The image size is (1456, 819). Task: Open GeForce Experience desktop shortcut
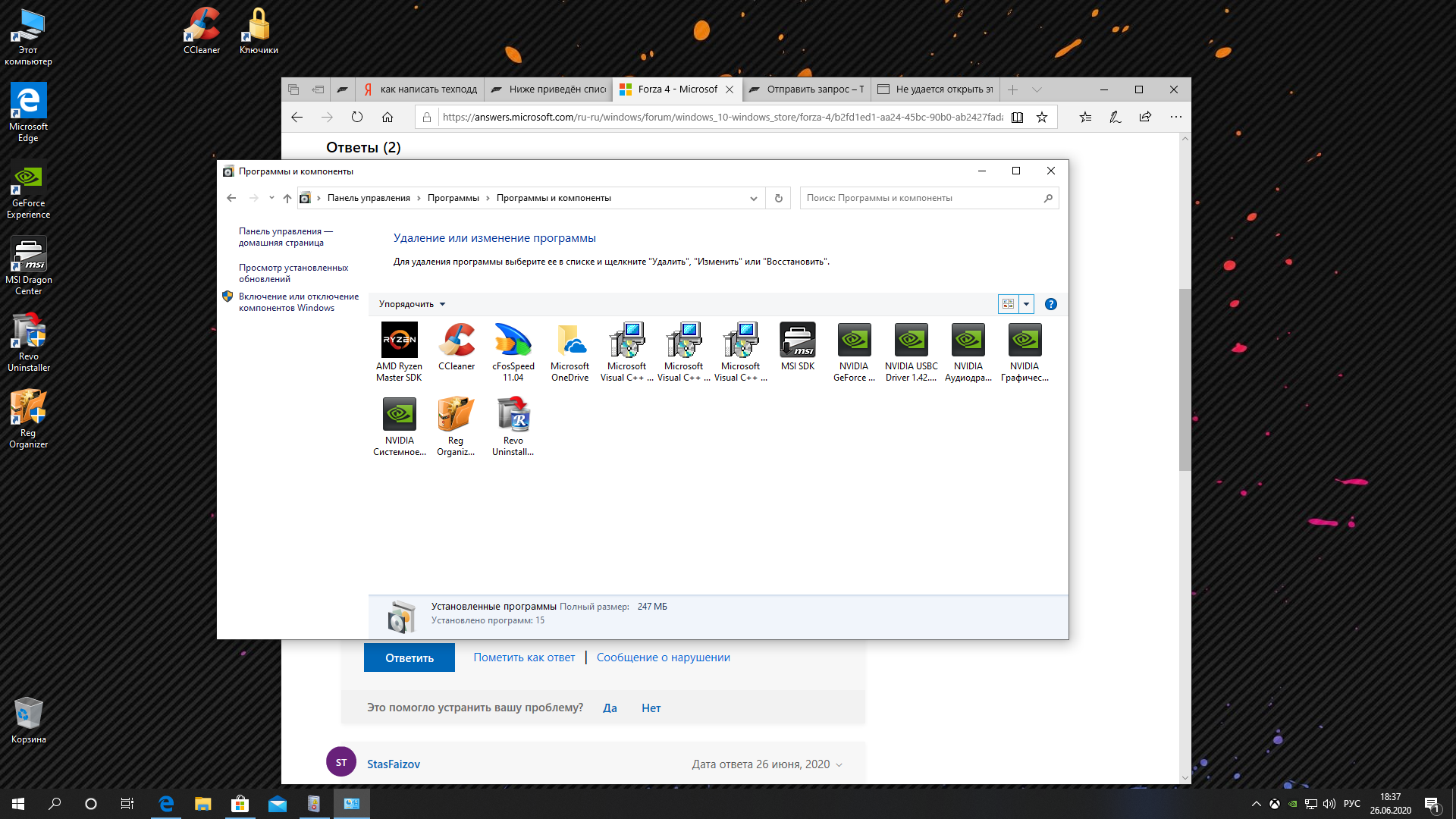(28, 191)
